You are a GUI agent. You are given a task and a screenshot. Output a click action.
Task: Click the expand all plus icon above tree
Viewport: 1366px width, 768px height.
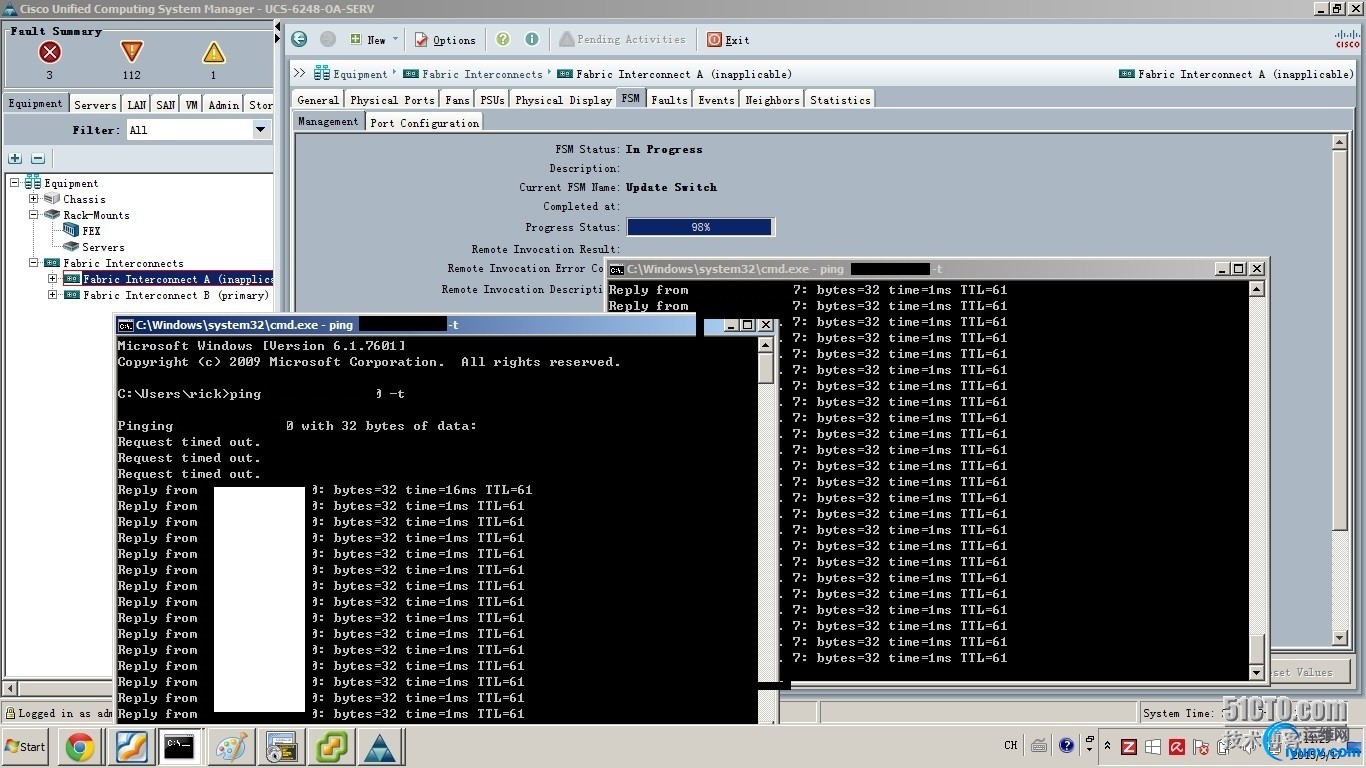pyautogui.click(x=15, y=158)
